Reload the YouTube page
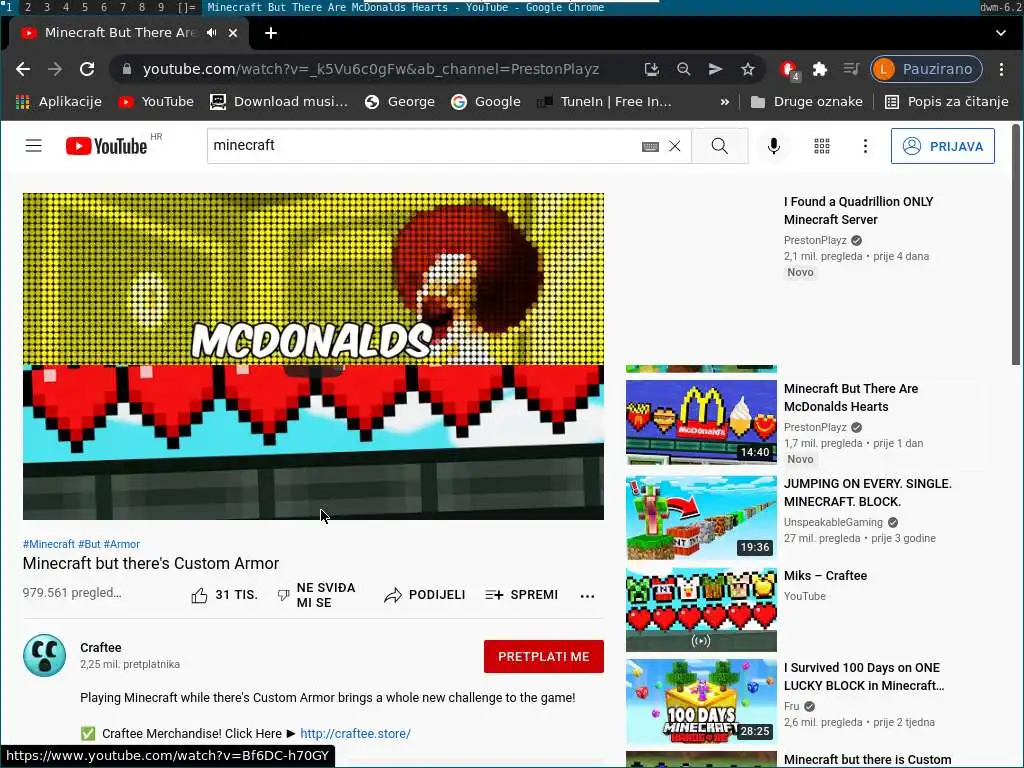The height and width of the screenshot is (768, 1024). 87,69
